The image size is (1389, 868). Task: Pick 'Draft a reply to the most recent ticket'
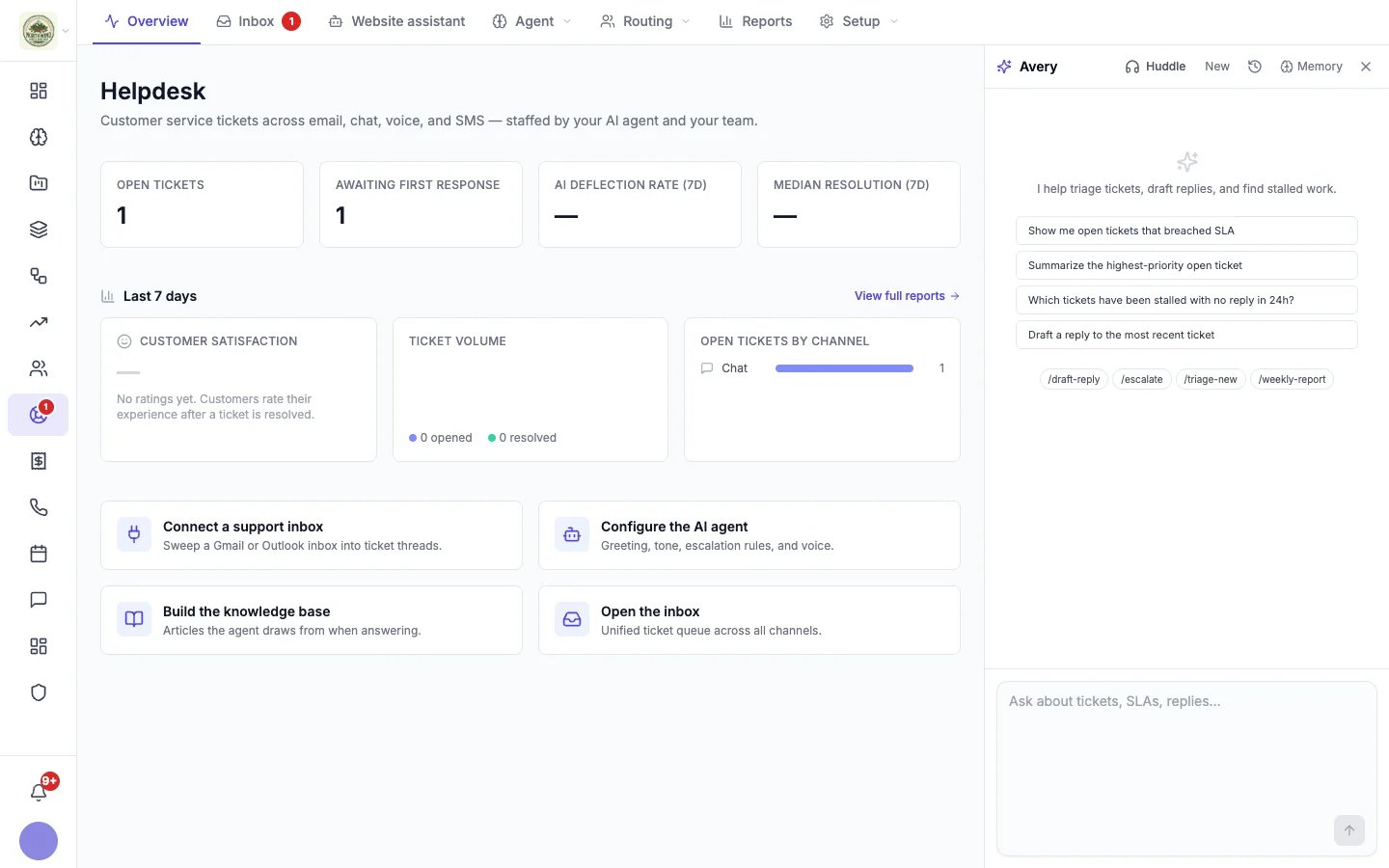coord(1186,335)
